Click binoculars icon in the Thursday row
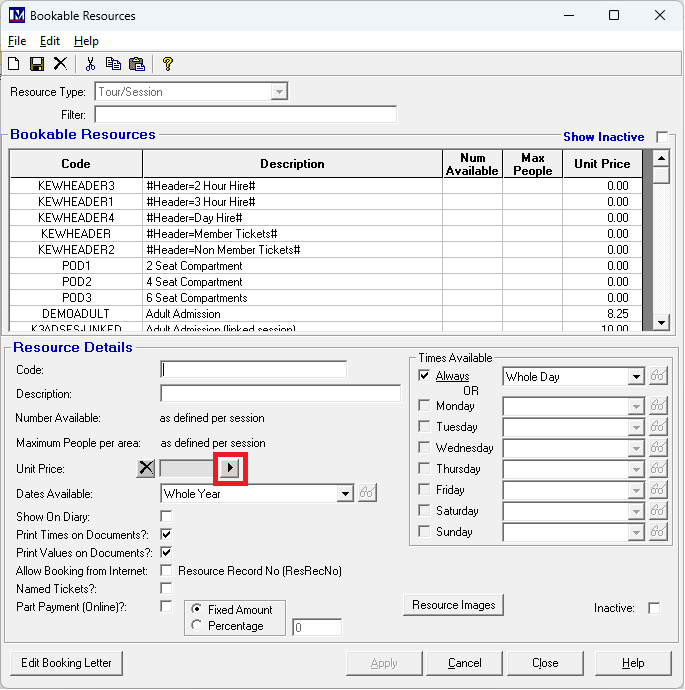 click(x=658, y=468)
